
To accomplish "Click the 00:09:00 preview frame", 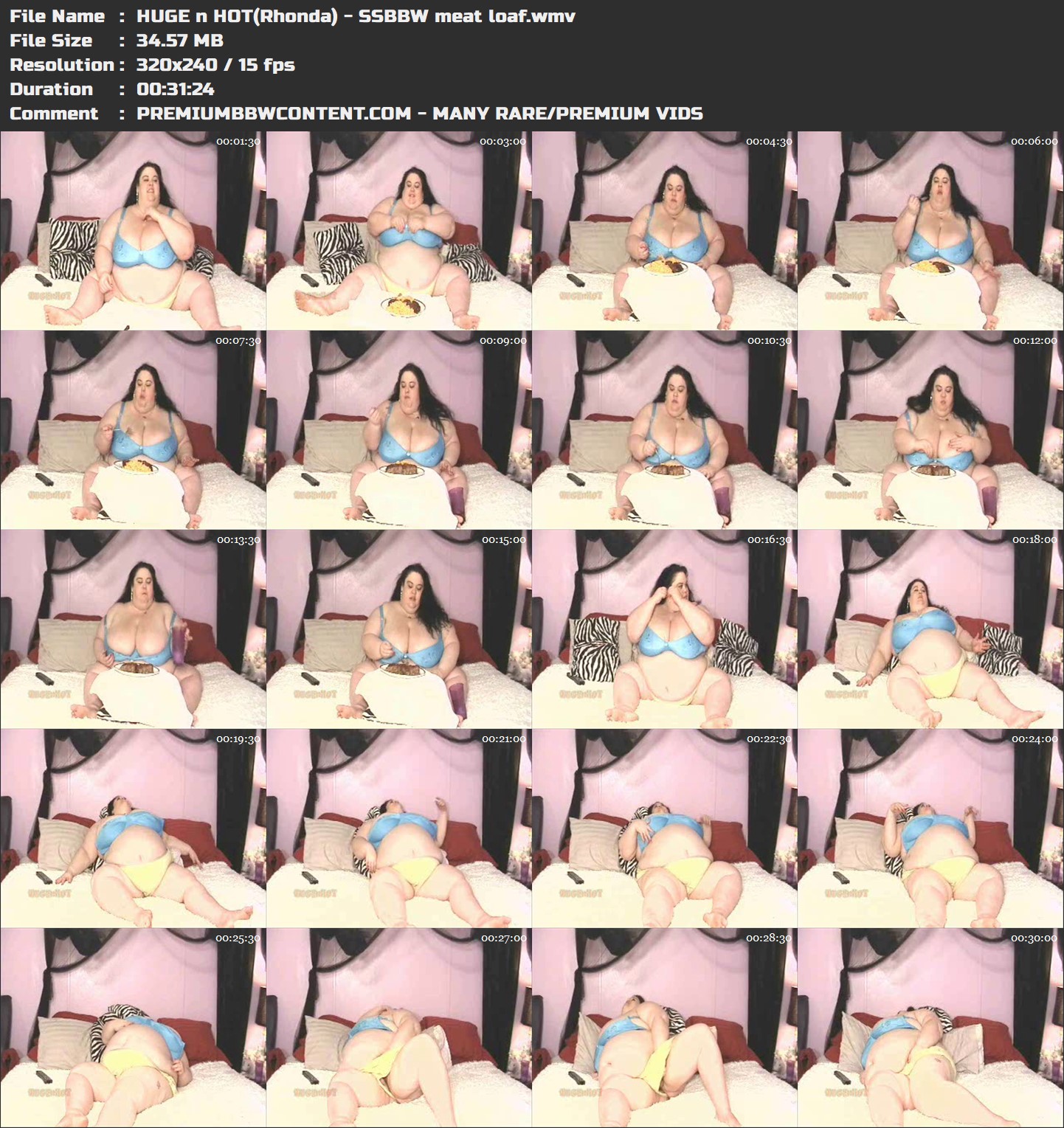I will pyautogui.click(x=398, y=429).
